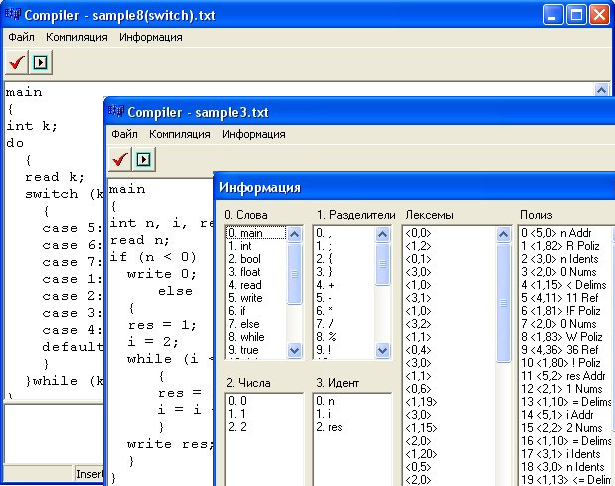Open Компиляция menu in sample8 window
Screen dimensions: 615x486
pos(77,37)
